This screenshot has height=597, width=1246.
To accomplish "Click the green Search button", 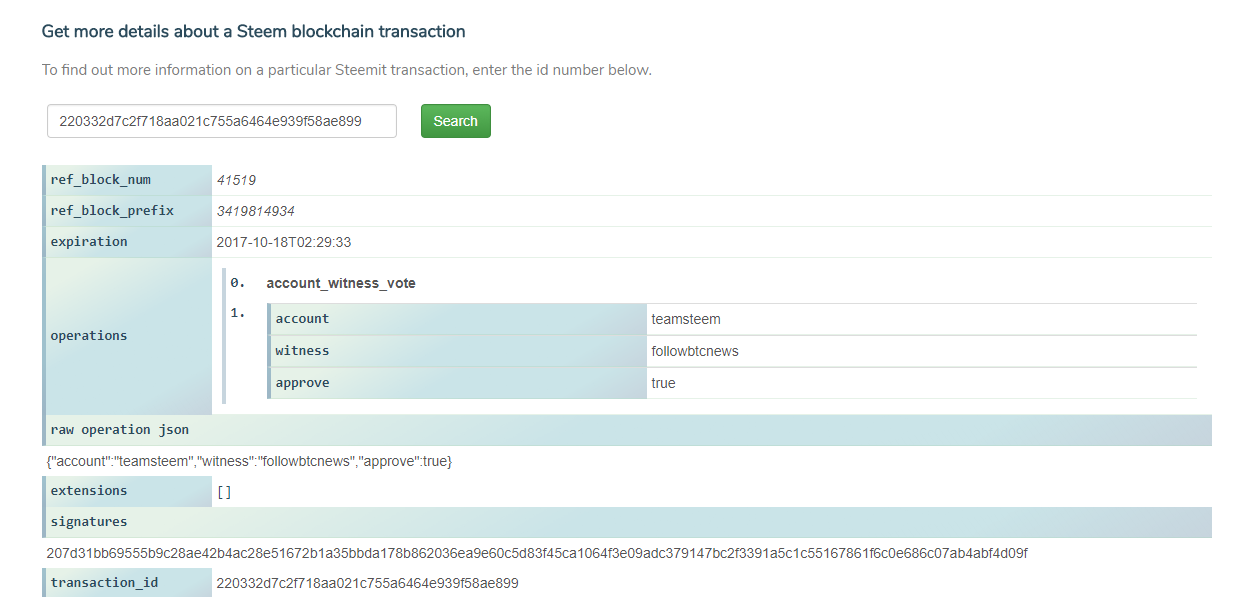I will pos(455,121).
